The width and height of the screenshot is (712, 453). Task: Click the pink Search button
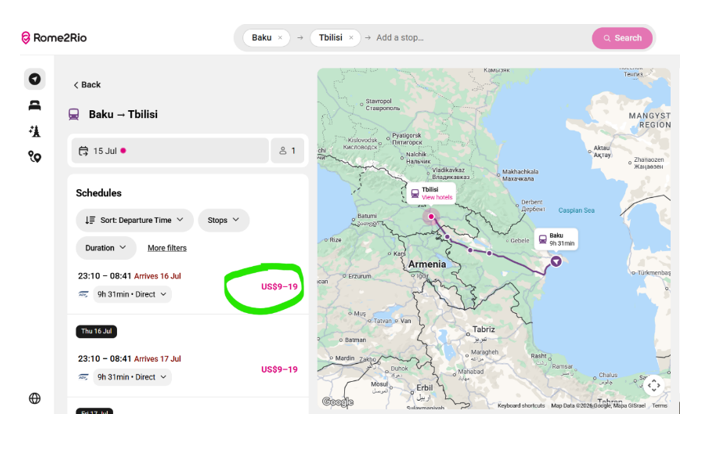[x=622, y=38]
